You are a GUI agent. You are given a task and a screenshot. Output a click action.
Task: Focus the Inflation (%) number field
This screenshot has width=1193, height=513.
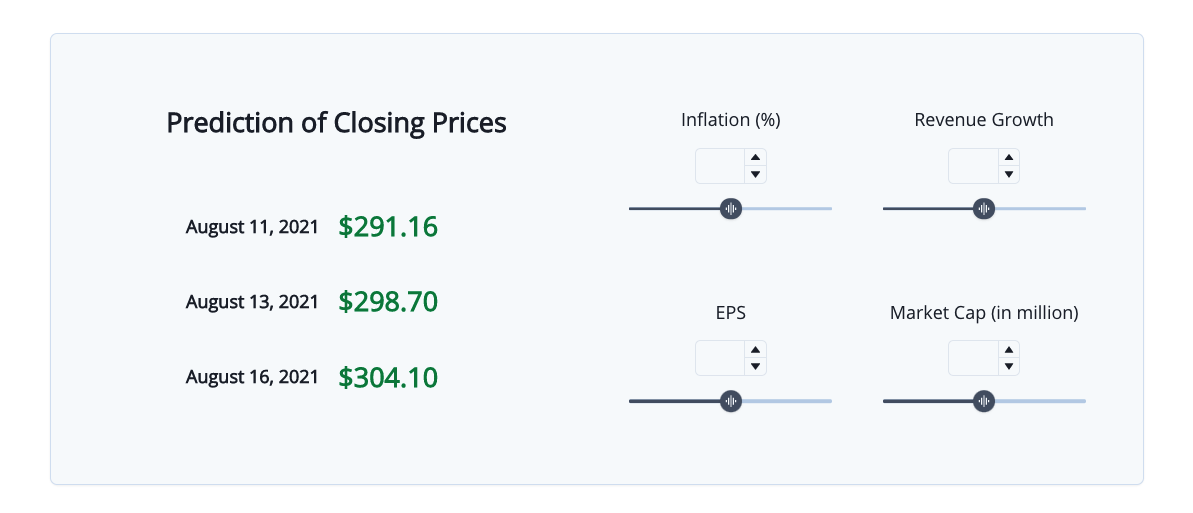tap(720, 166)
